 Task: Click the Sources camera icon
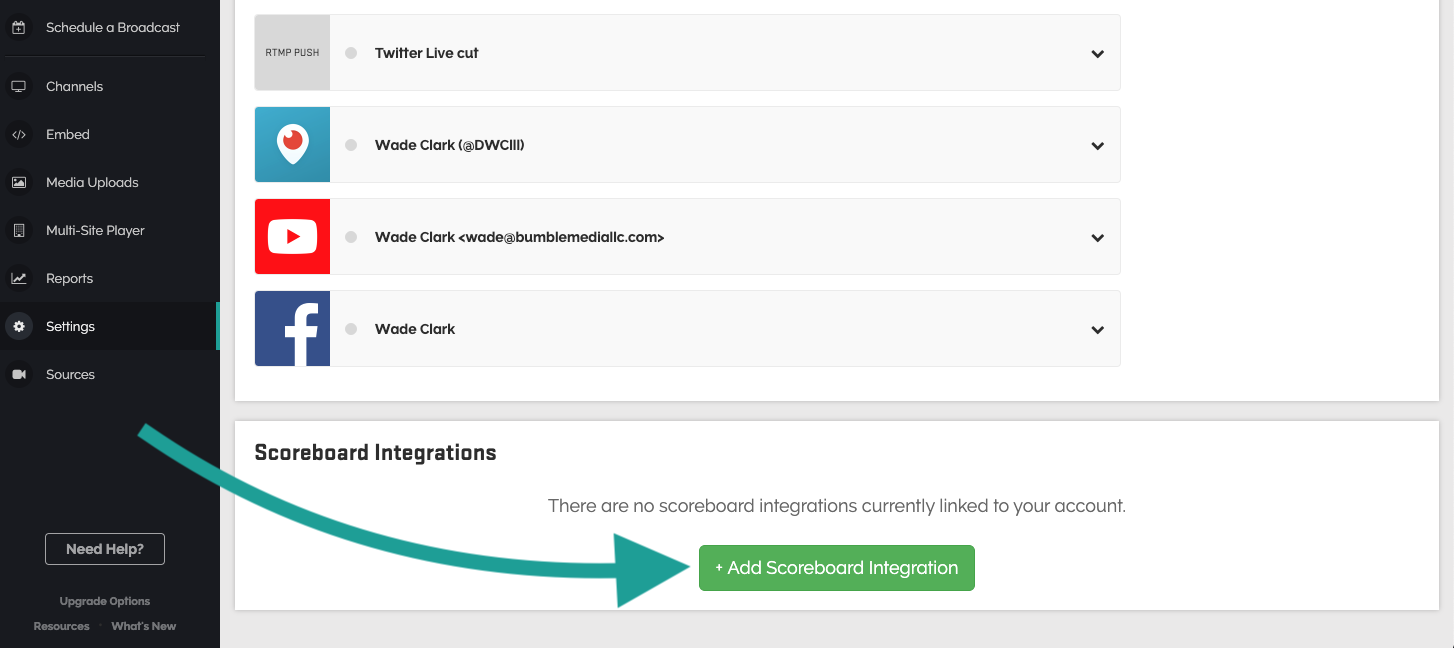(x=18, y=375)
